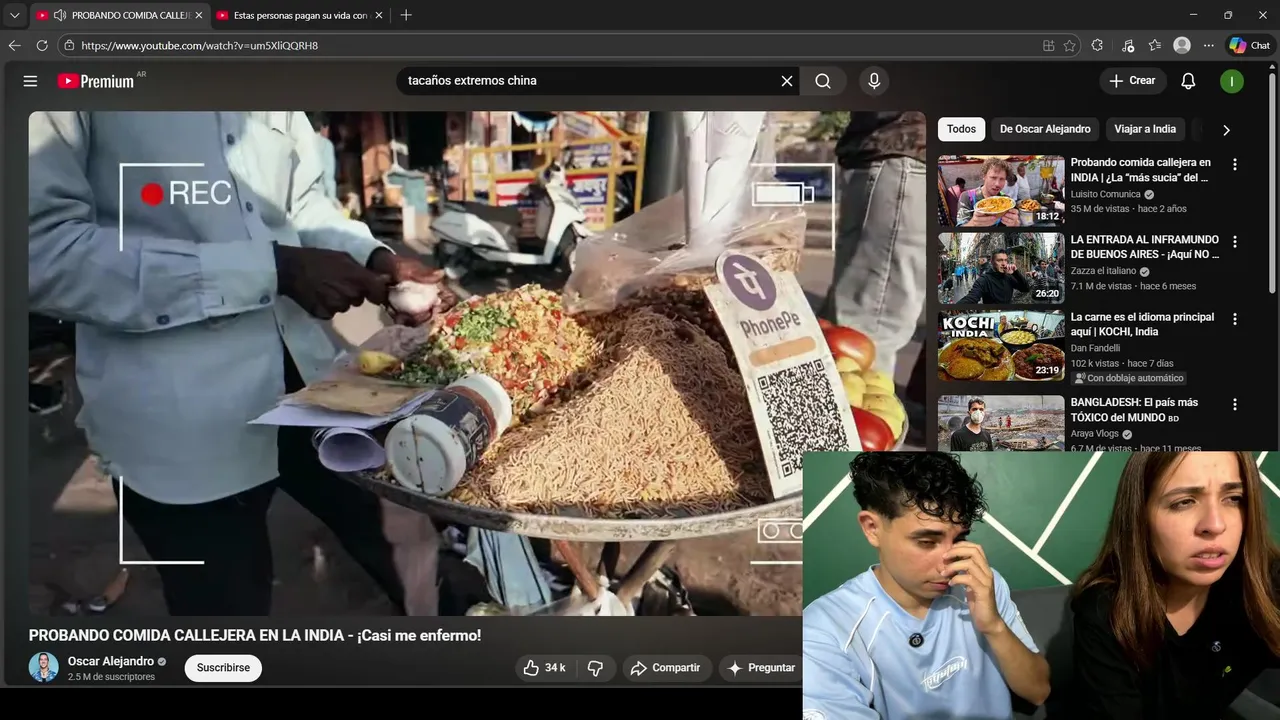Open Copilot Chat in the browser
The width and height of the screenshot is (1280, 720).
click(x=1250, y=45)
